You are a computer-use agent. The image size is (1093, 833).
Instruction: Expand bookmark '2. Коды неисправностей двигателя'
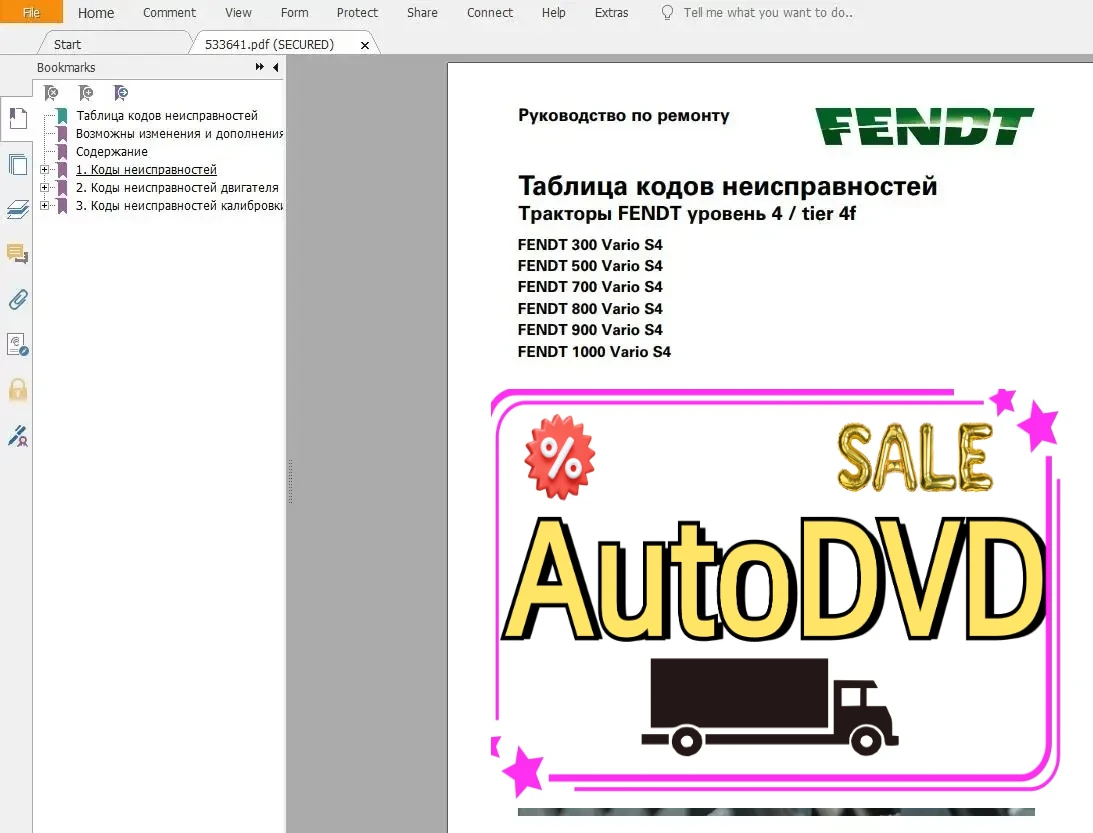tap(44, 188)
